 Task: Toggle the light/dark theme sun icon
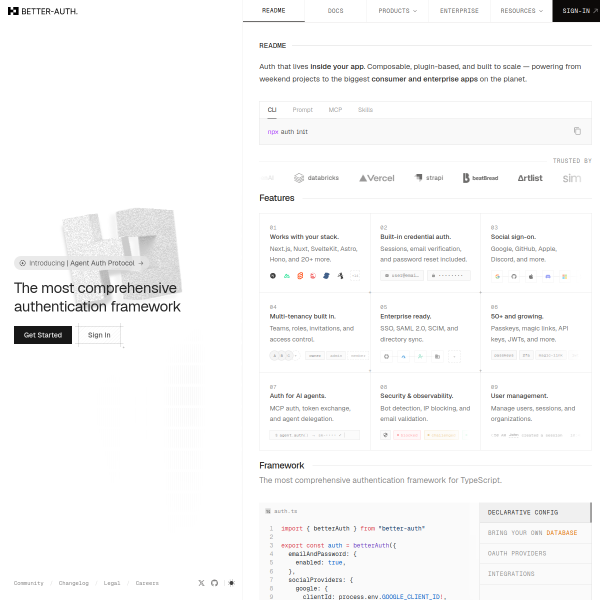click(x=232, y=583)
